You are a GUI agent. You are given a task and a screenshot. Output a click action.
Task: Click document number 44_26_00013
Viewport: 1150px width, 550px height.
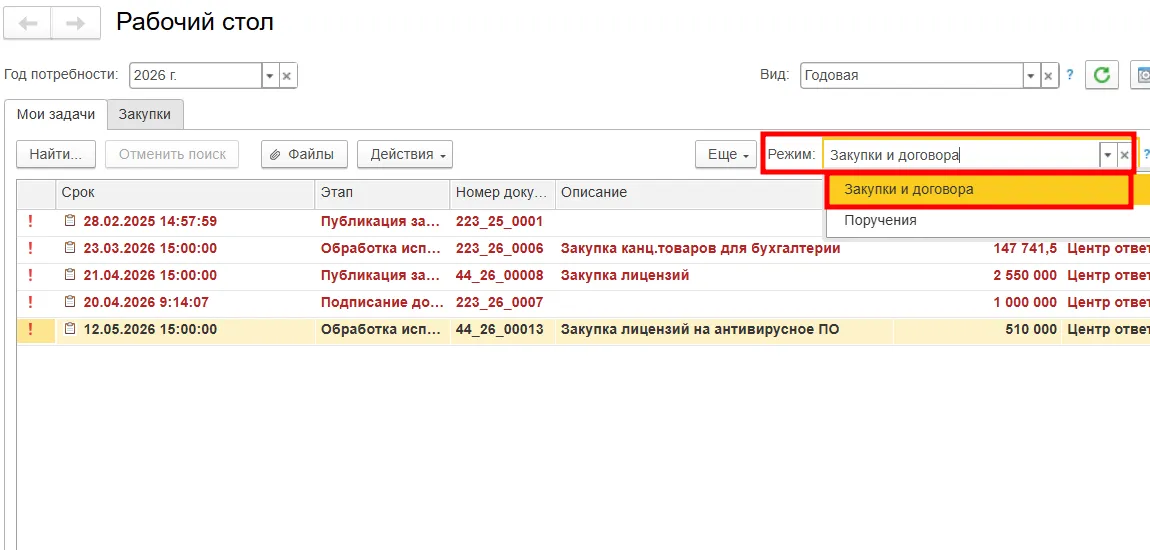coord(499,329)
